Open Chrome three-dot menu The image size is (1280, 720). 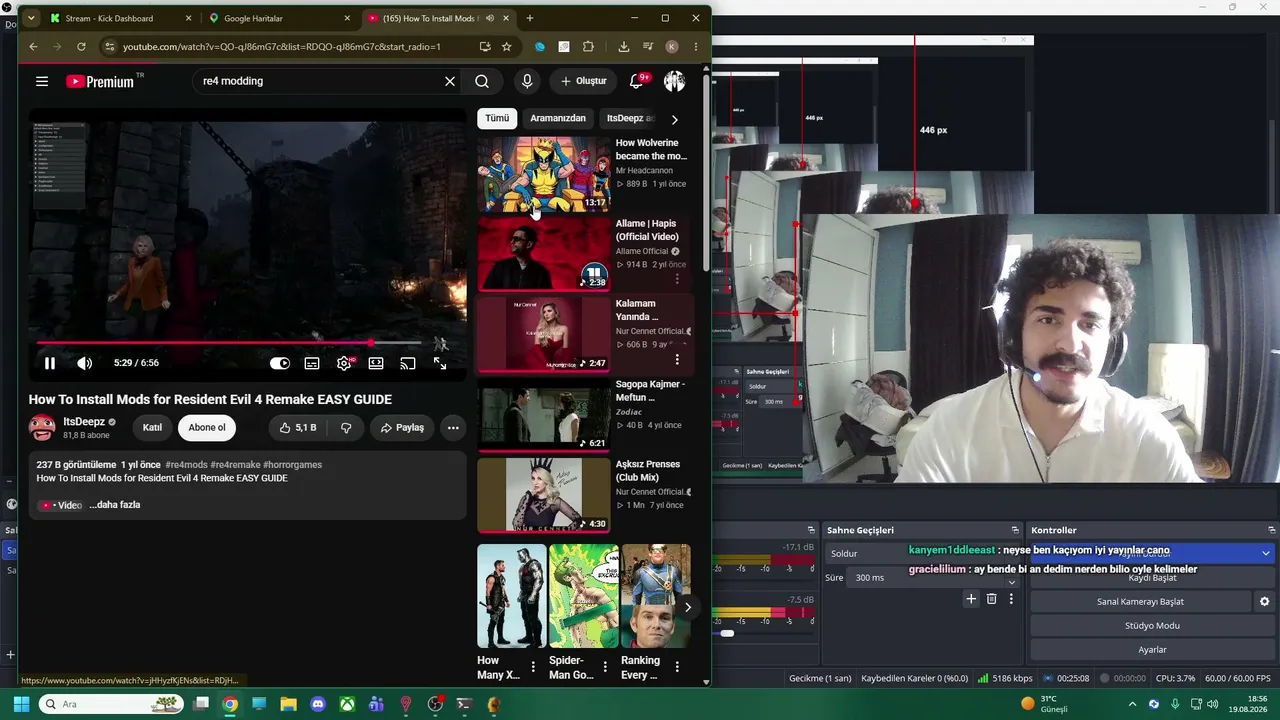[696, 46]
